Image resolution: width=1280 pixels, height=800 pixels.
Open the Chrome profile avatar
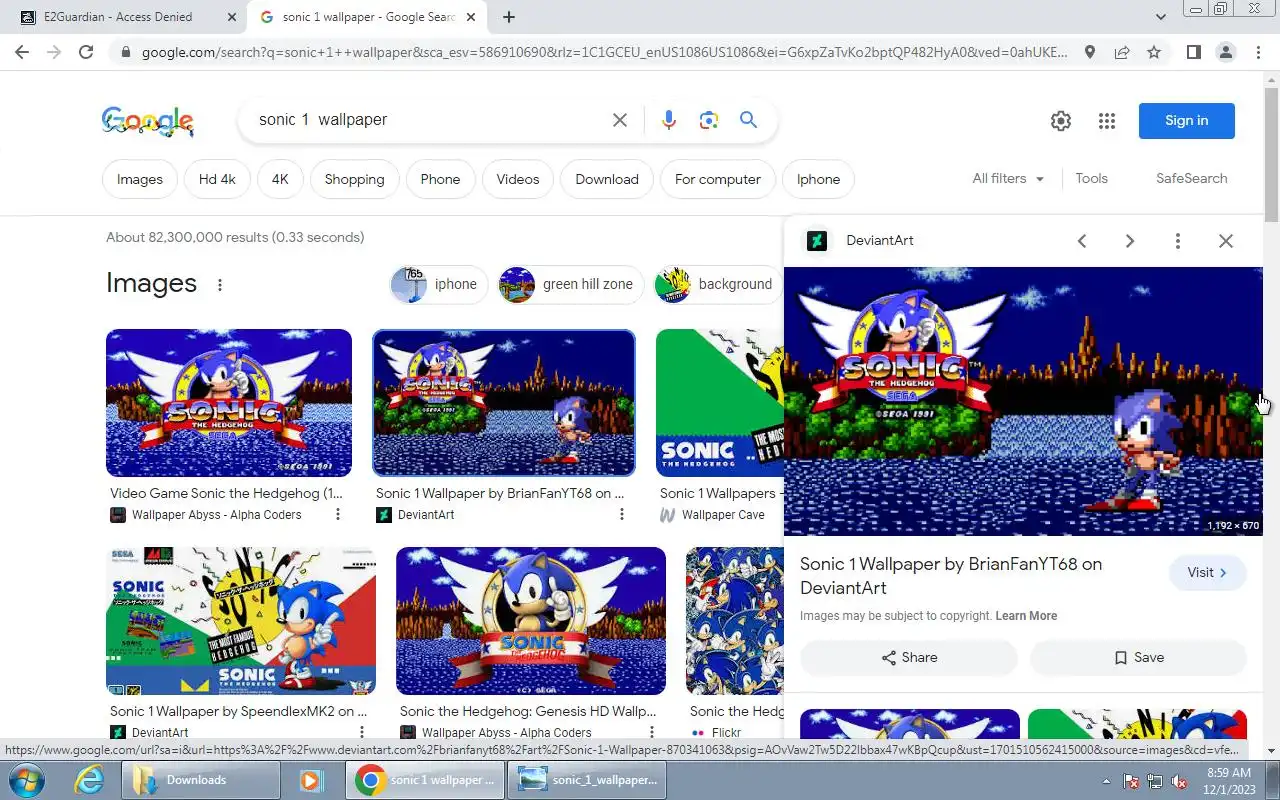[x=1225, y=52]
